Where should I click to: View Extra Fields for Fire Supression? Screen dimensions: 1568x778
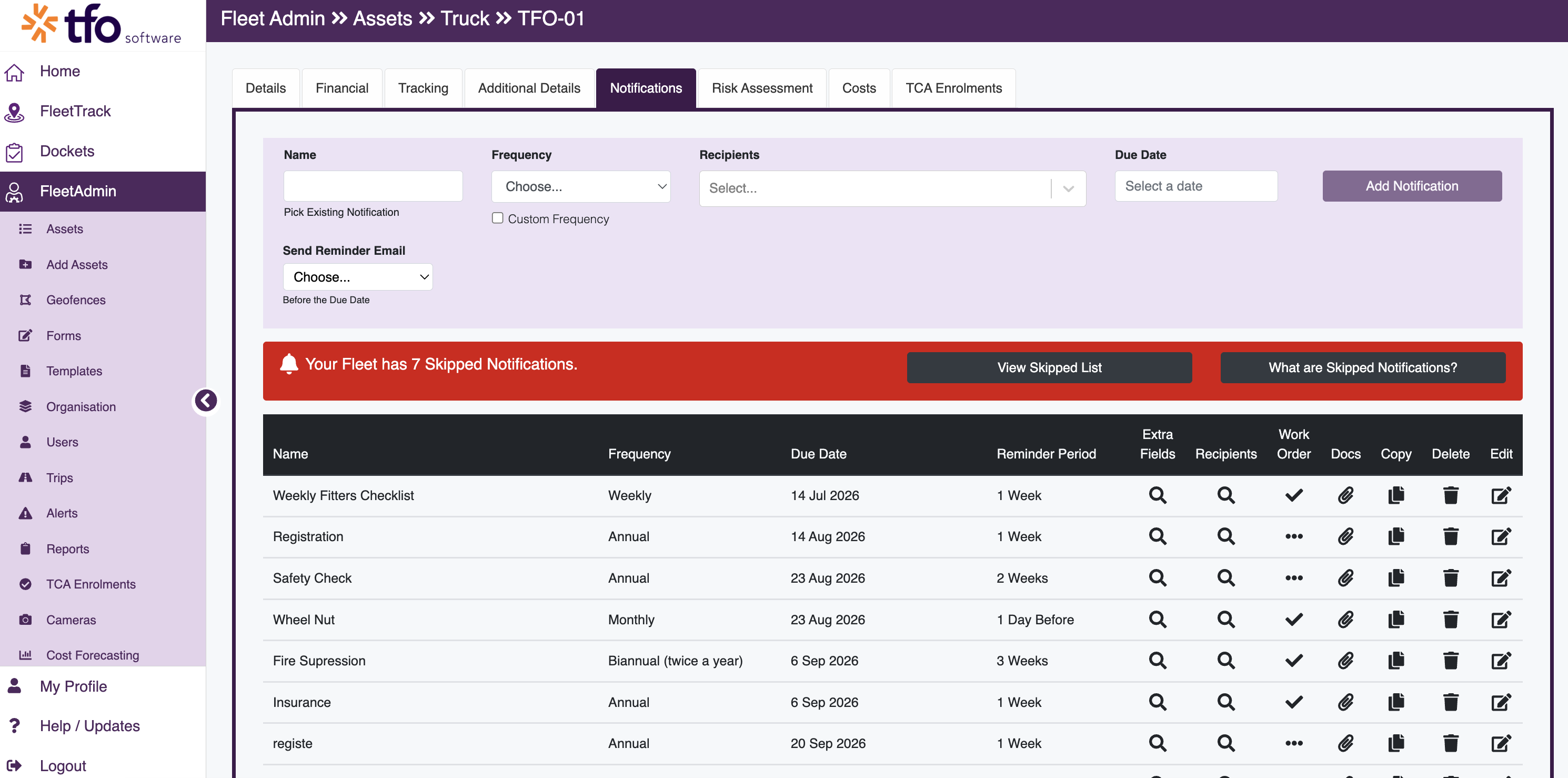pyautogui.click(x=1157, y=661)
